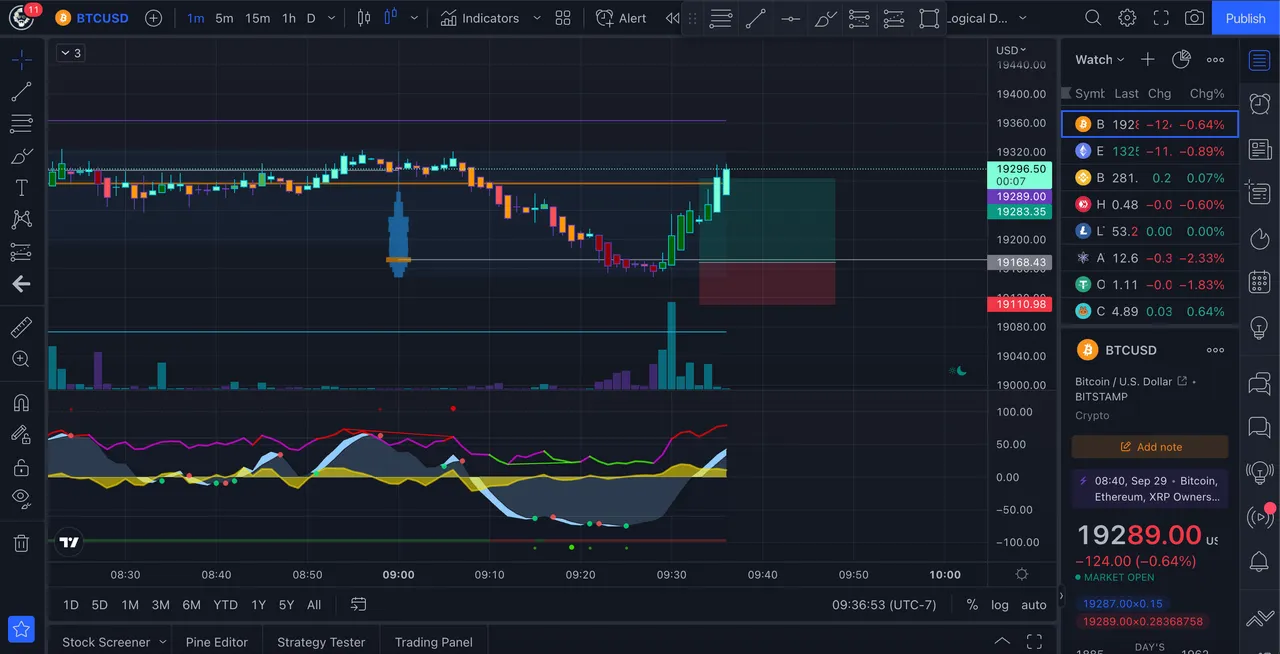Add a symbol to compare with the plus icon
The image size is (1280, 654).
click(153, 18)
